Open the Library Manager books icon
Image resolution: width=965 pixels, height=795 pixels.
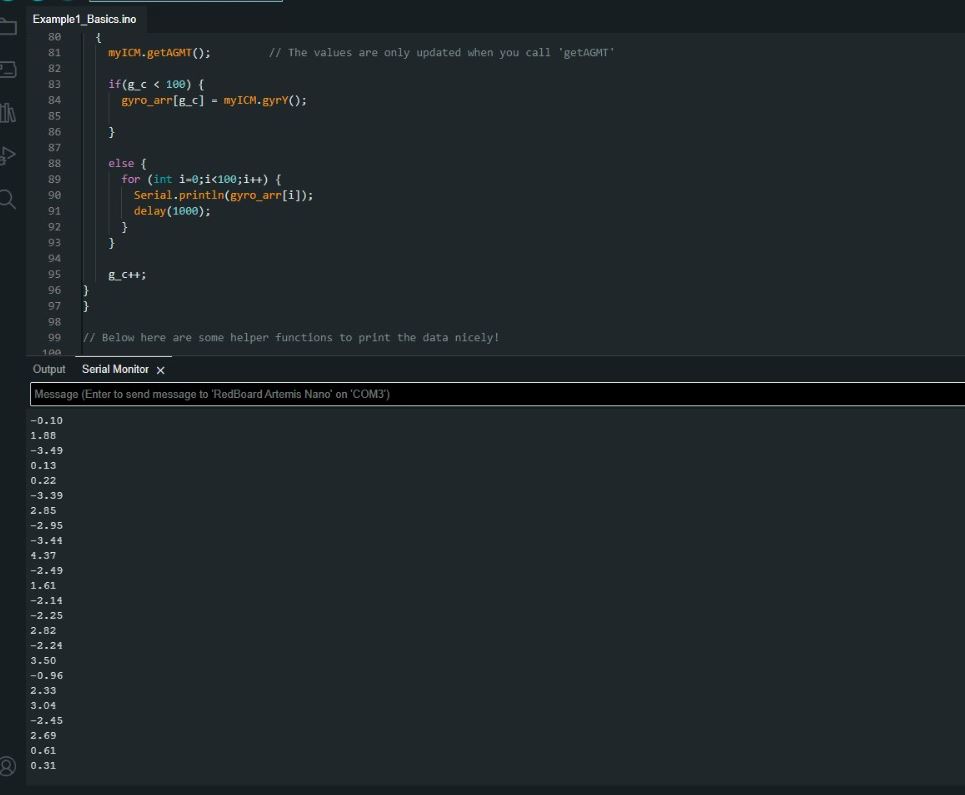click(8, 113)
